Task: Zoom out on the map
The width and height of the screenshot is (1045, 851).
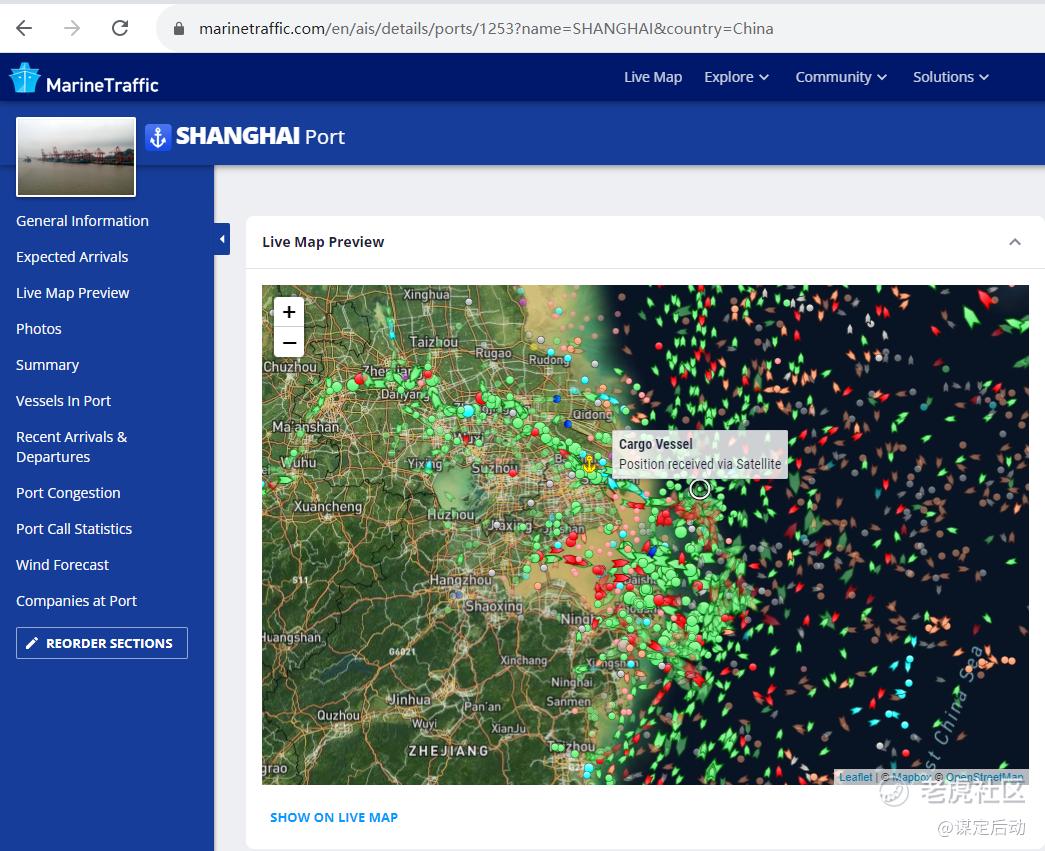Action: pyautogui.click(x=289, y=343)
